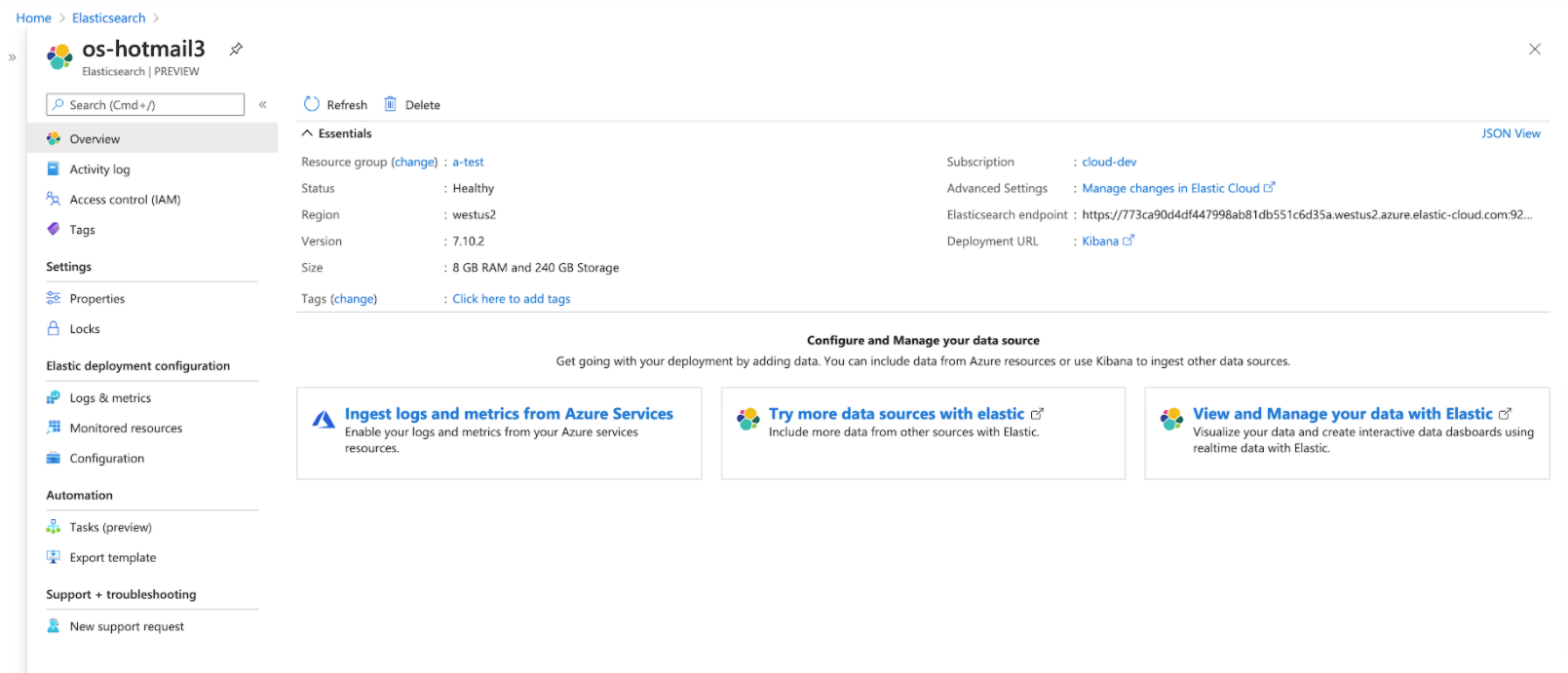Click Elastic logo on View and Manage card
The height and width of the screenshot is (673, 1568).
(1171, 419)
